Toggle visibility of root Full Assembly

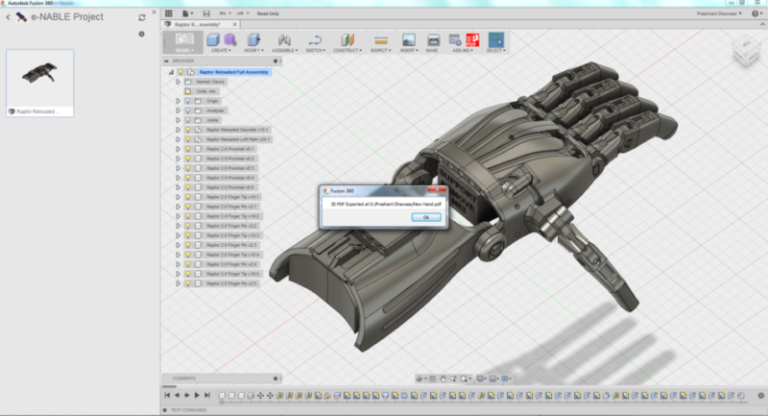[181, 72]
